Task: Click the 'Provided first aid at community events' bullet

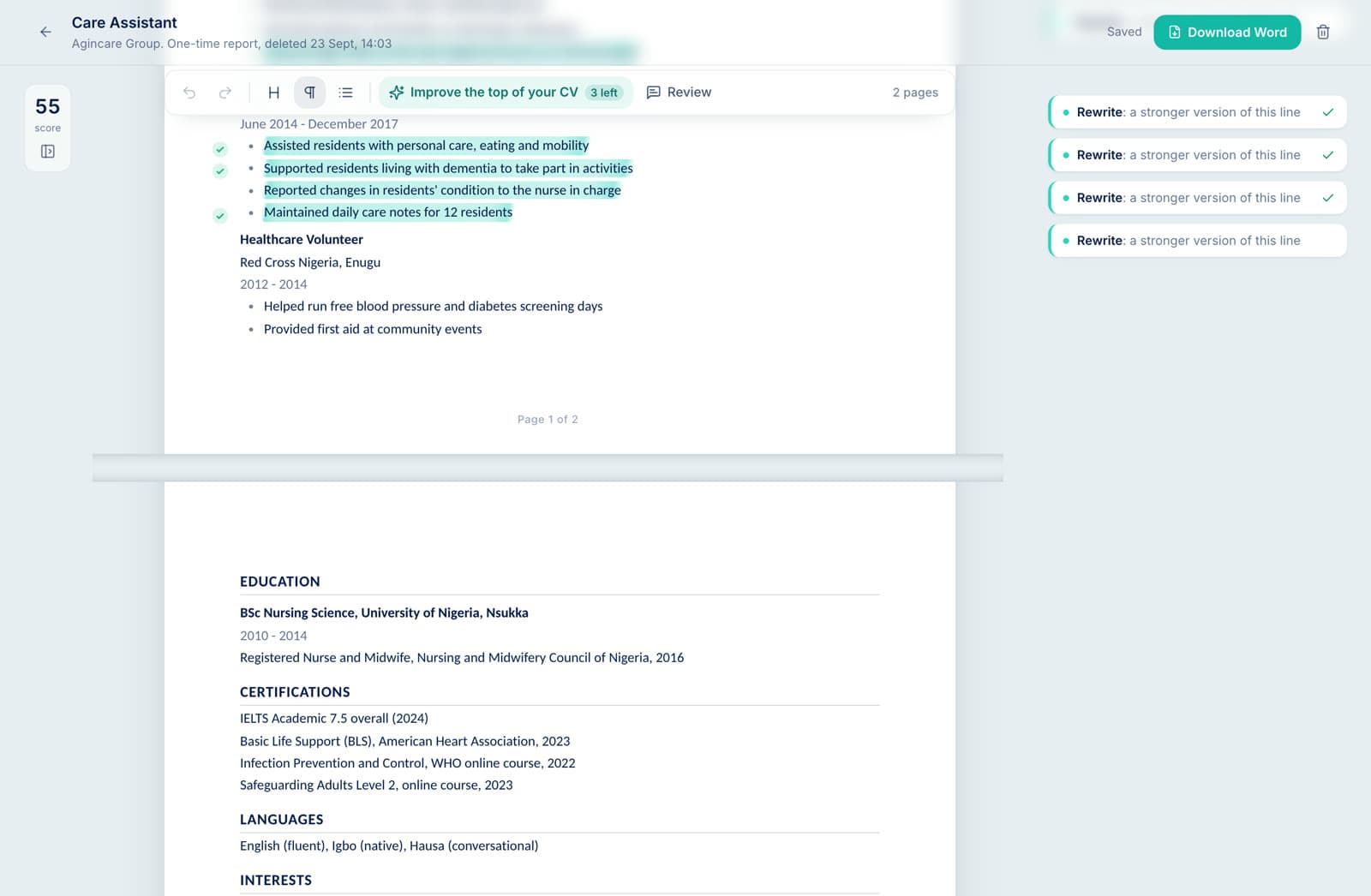Action: (x=373, y=330)
